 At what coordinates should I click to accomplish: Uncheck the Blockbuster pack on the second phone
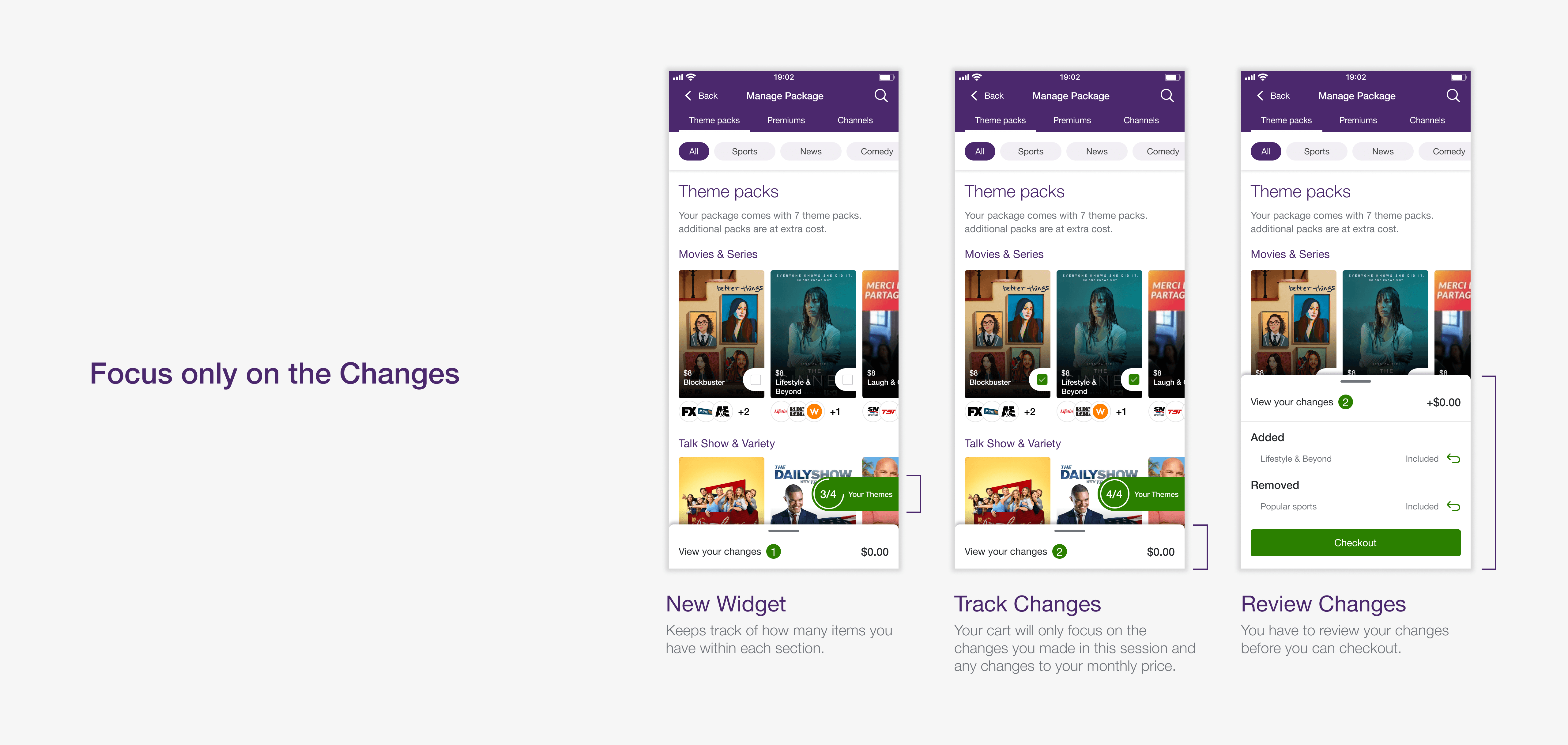1042,380
